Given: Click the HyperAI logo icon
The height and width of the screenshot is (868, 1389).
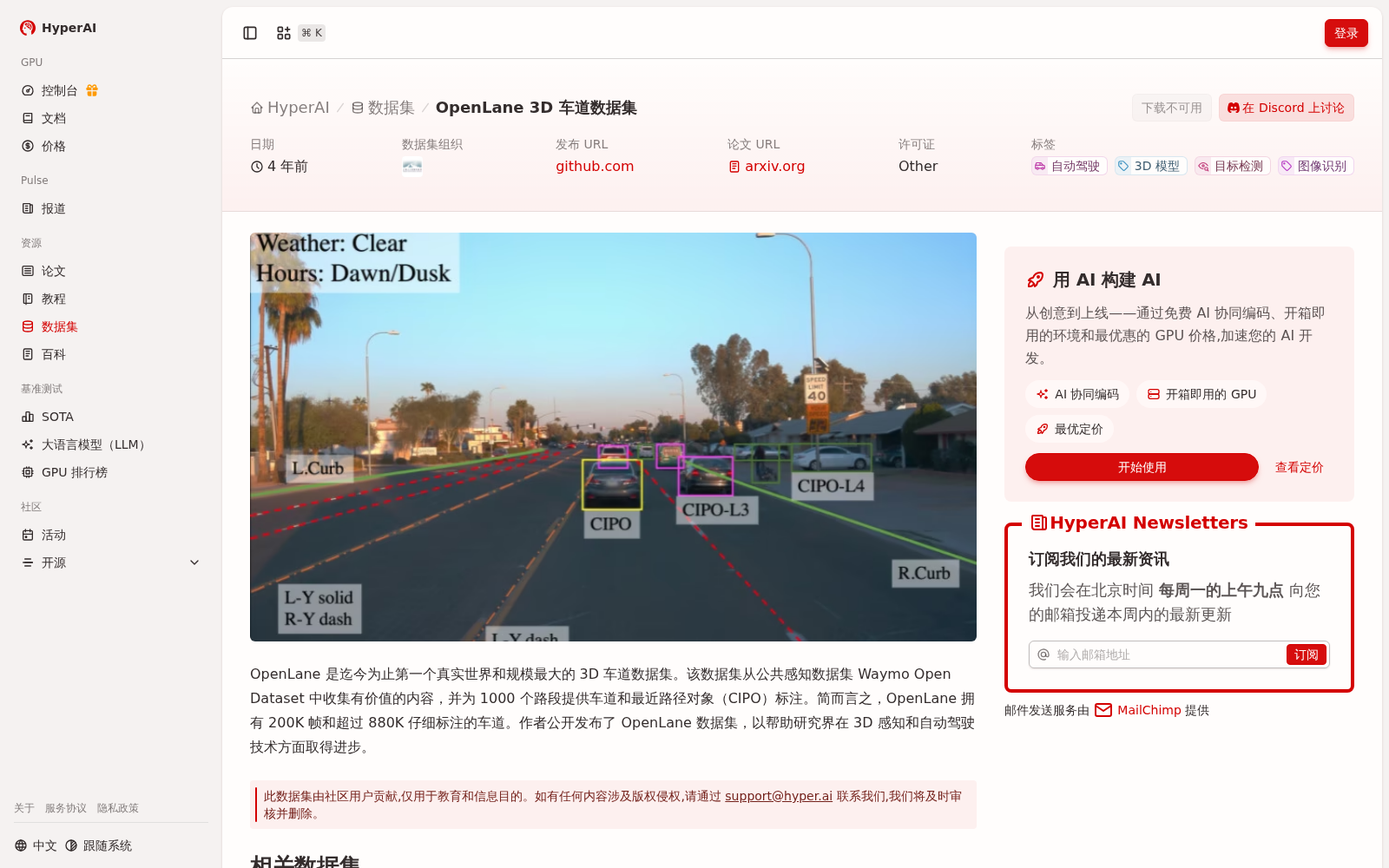Looking at the screenshot, I should [28, 28].
